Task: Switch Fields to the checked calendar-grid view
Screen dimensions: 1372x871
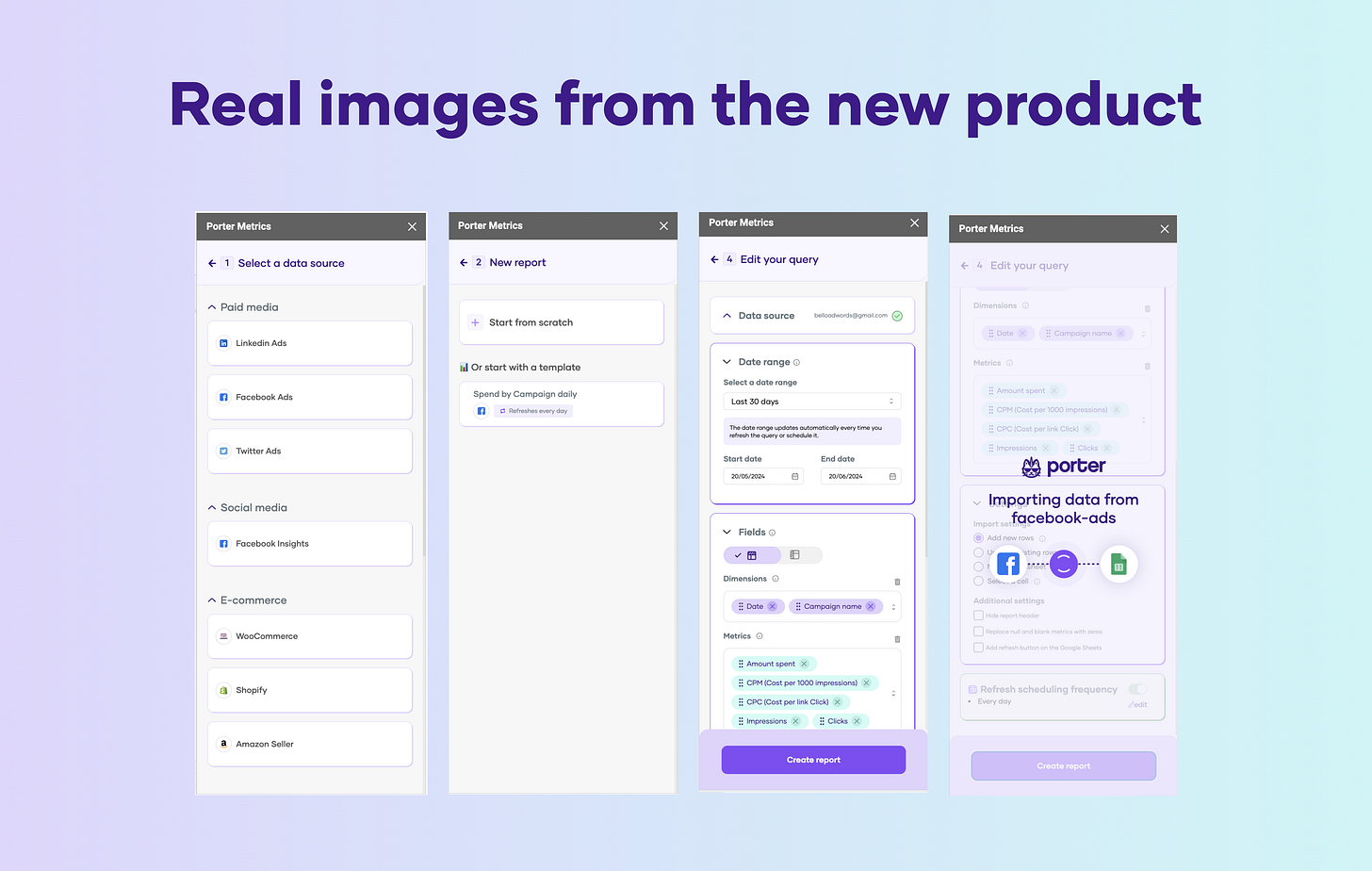Action: [x=752, y=555]
